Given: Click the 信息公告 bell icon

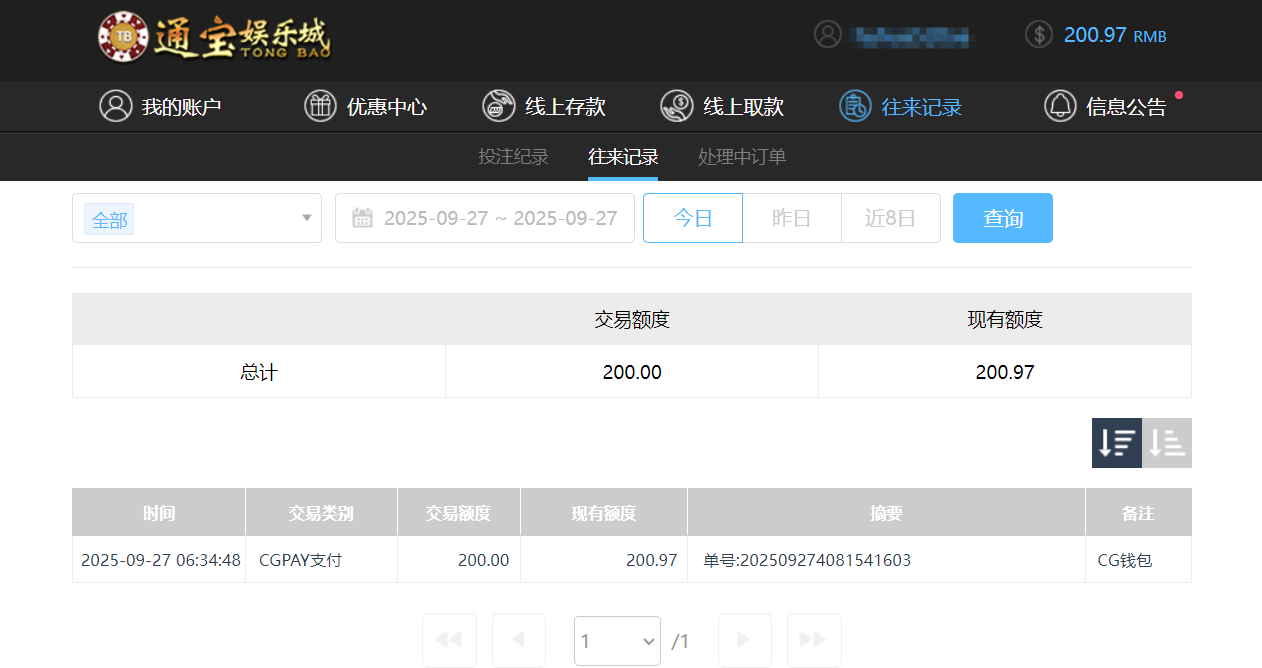Looking at the screenshot, I should [x=1059, y=106].
